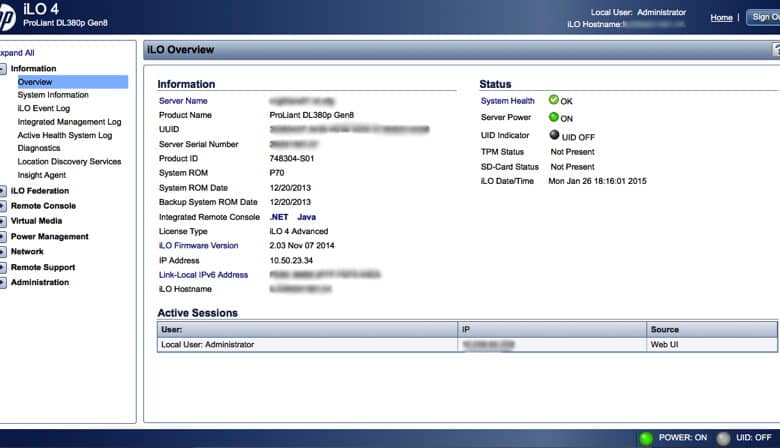The height and width of the screenshot is (448, 780).
Task: Click the Sign Out button
Action: pyautogui.click(x=764, y=17)
